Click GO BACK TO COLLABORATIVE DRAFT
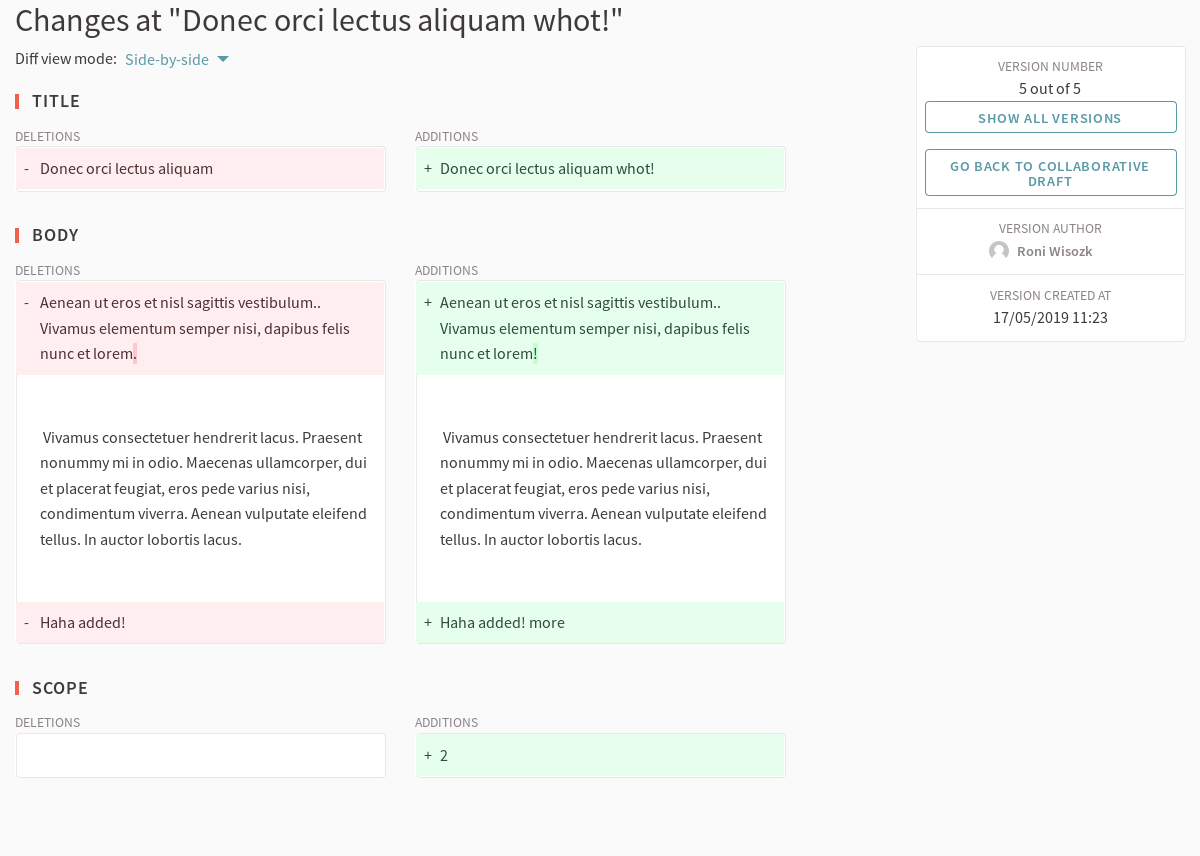The width and height of the screenshot is (1200, 856). [x=1050, y=172]
